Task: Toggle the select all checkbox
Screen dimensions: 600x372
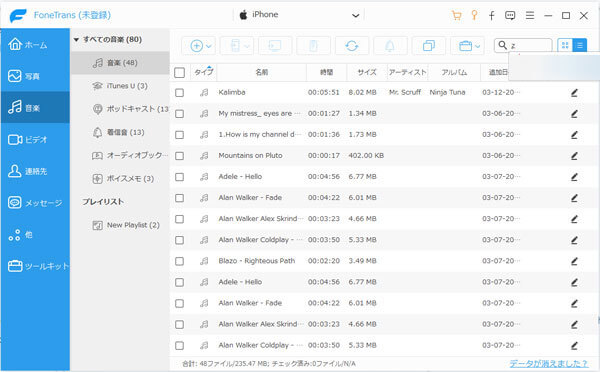Action: click(x=179, y=72)
